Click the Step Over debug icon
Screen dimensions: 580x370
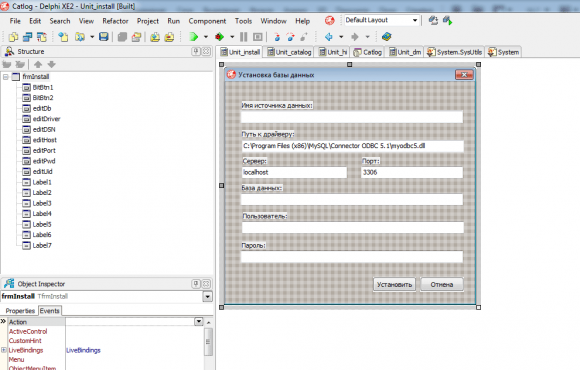[x=290, y=37]
